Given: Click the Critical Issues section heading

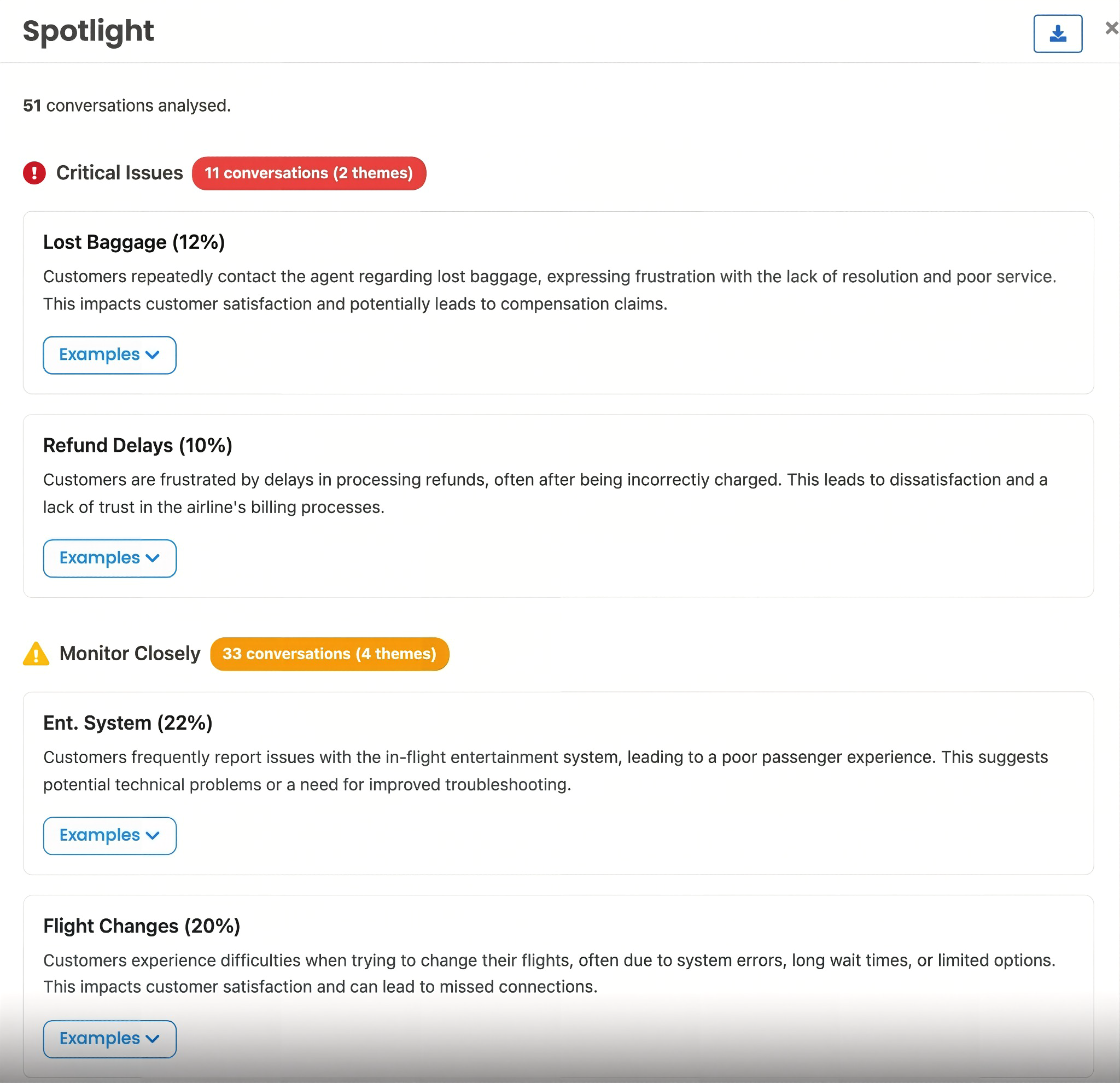Looking at the screenshot, I should 119,173.
